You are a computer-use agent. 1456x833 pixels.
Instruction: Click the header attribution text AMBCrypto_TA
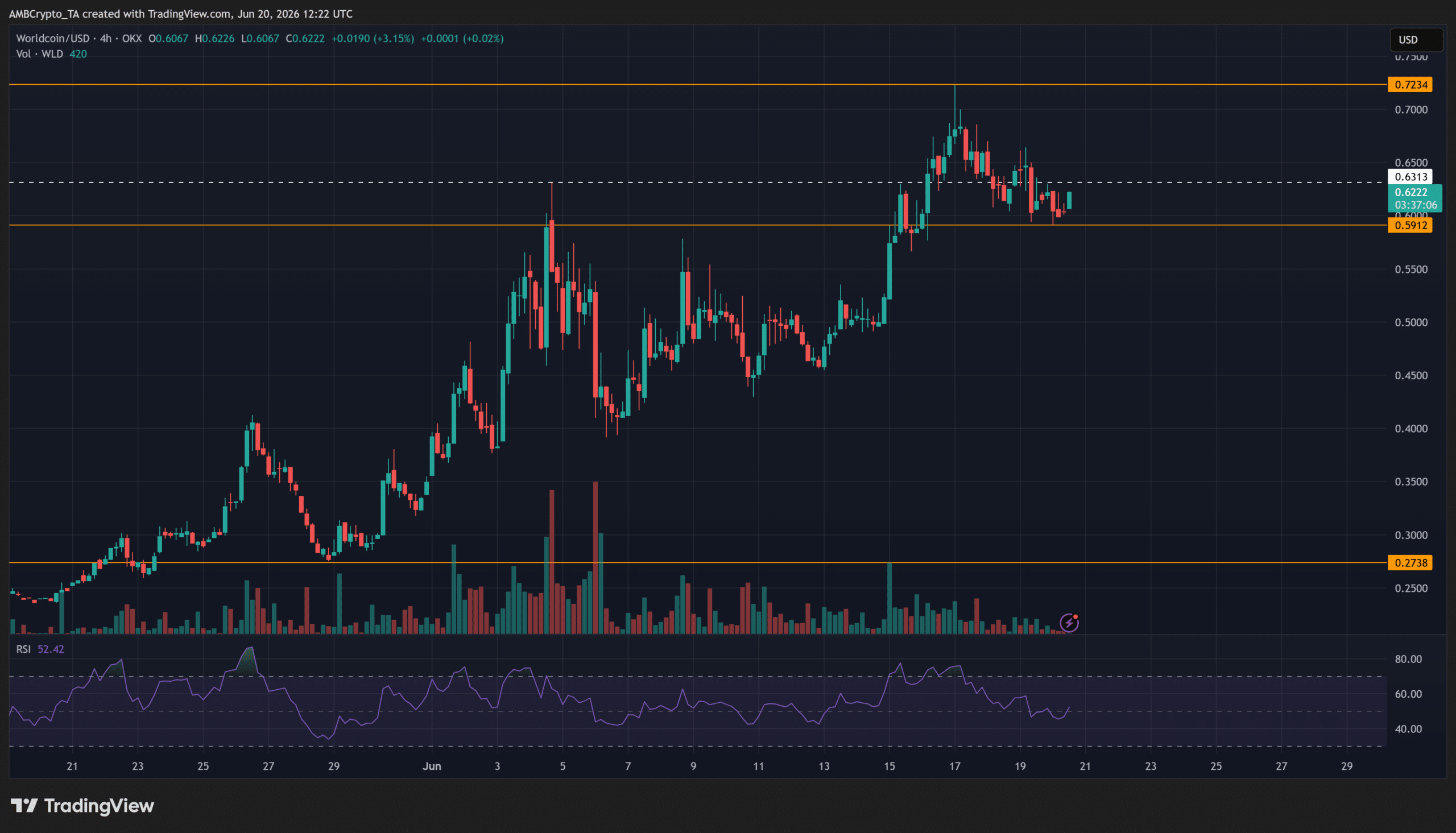(x=44, y=14)
